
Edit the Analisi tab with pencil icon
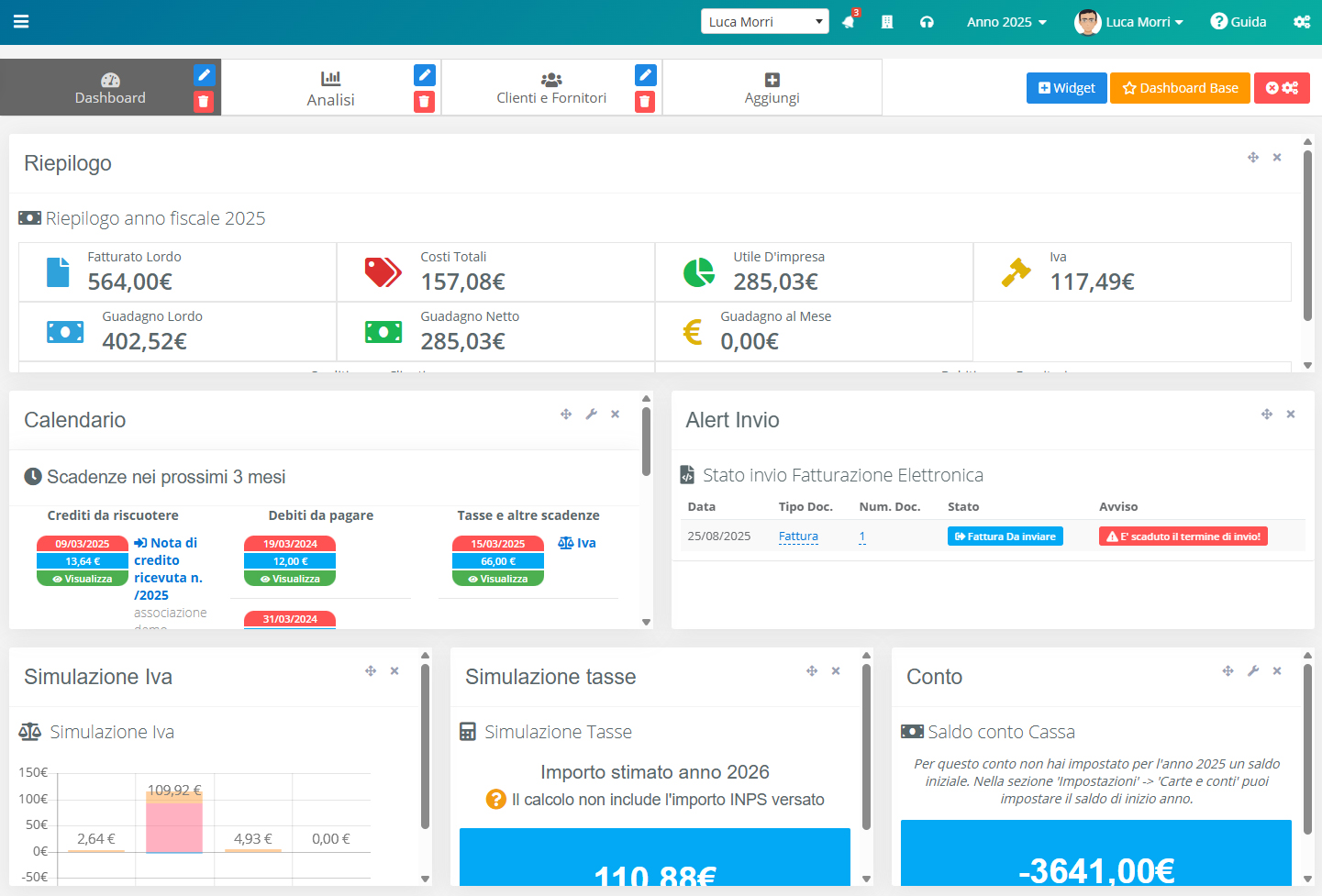pos(424,75)
